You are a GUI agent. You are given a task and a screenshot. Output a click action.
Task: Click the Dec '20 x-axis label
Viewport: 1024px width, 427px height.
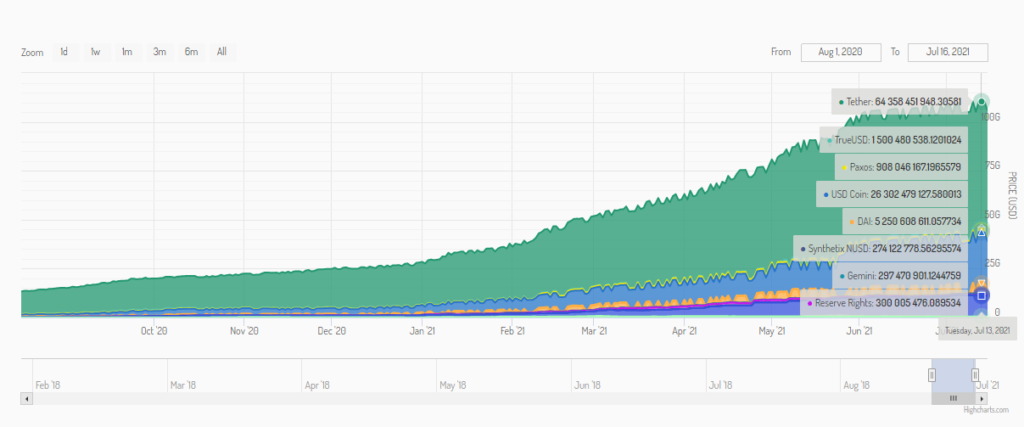point(332,331)
